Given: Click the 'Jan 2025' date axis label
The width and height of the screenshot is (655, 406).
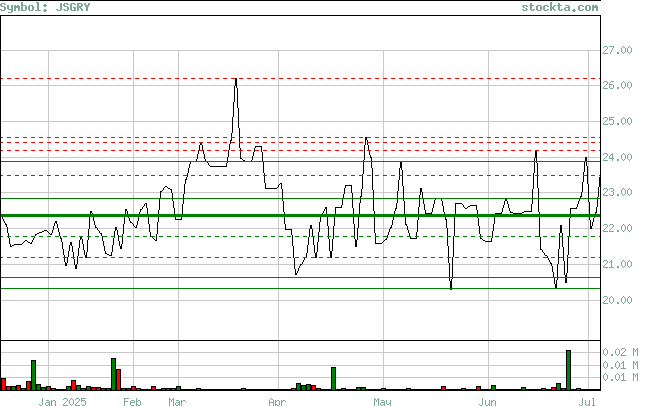Looking at the screenshot, I should click(x=62, y=401).
